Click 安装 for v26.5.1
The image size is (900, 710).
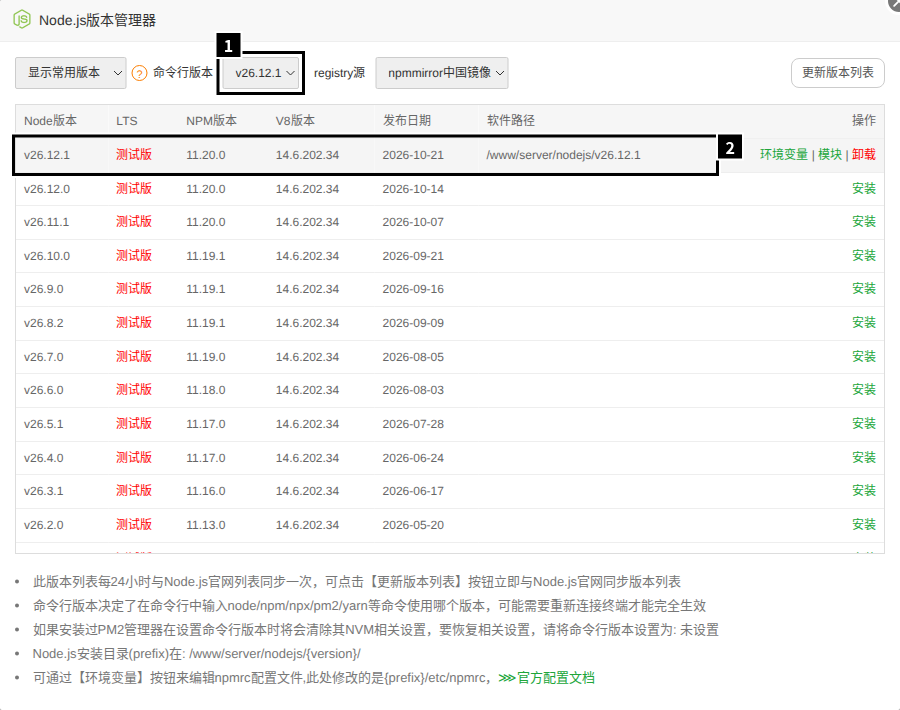pyautogui.click(x=864, y=424)
